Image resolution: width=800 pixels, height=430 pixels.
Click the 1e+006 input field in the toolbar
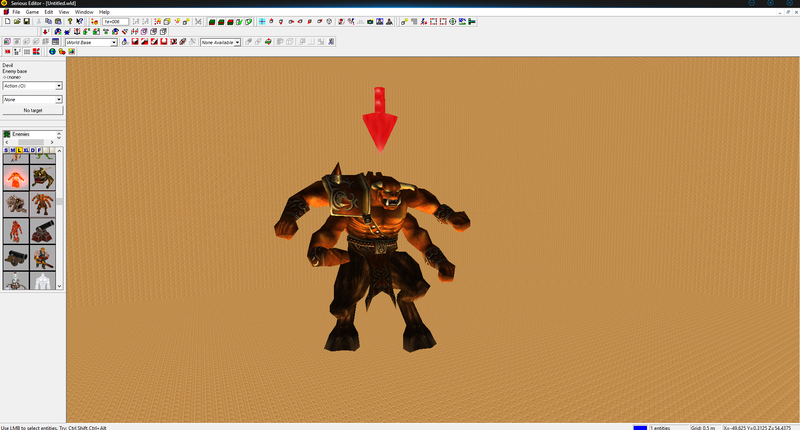tap(115, 21)
